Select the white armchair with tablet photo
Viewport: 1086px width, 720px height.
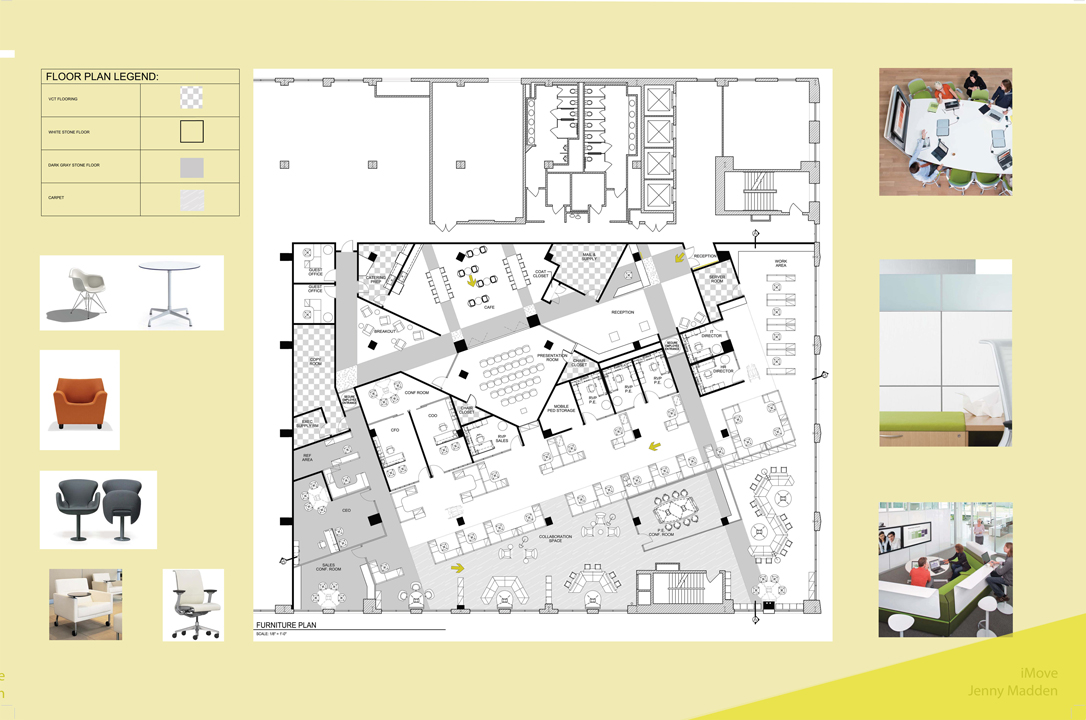[x=86, y=604]
